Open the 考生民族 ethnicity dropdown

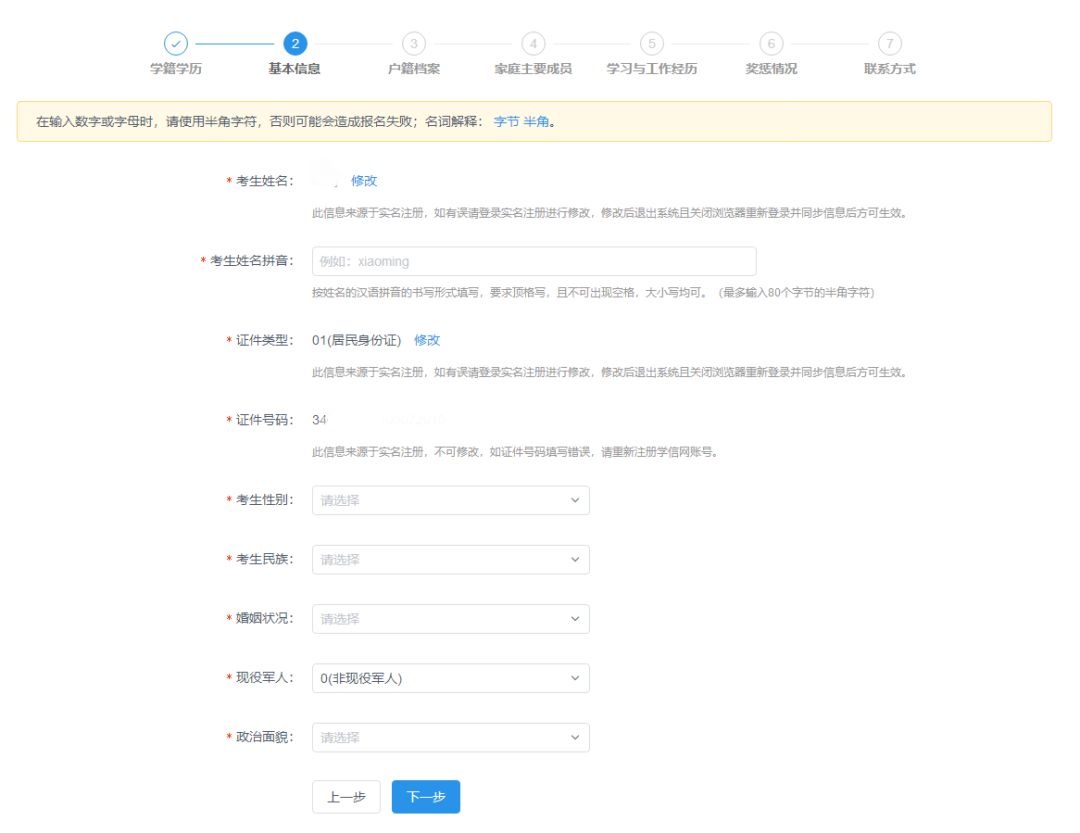point(450,559)
